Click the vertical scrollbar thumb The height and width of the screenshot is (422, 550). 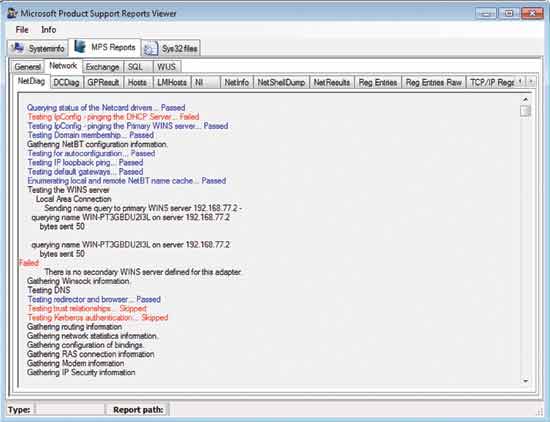tap(525, 110)
